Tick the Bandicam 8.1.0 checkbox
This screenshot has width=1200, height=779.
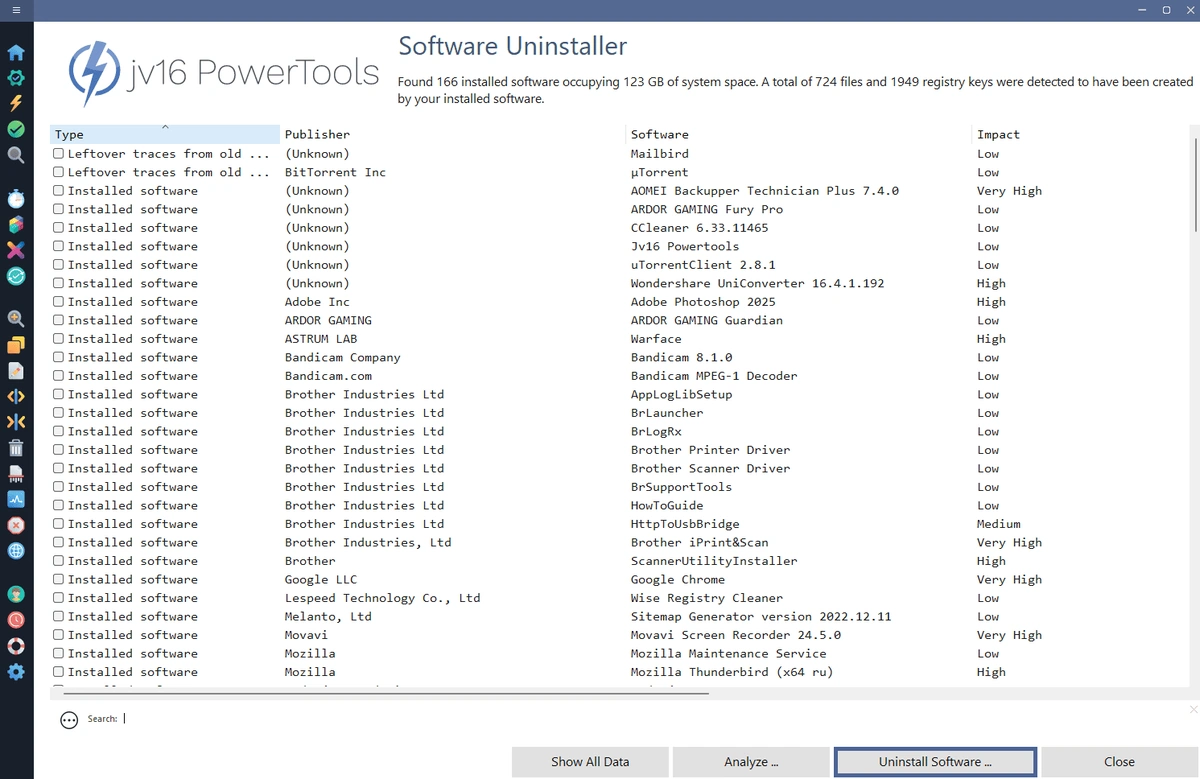pyautogui.click(x=58, y=357)
